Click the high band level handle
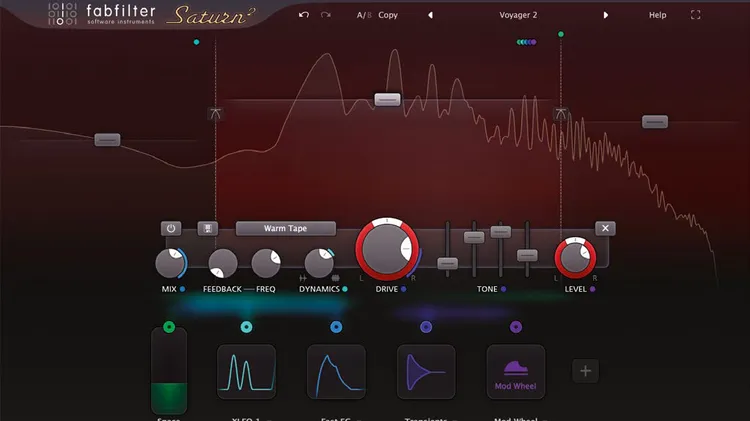The height and width of the screenshot is (421, 750). 655,122
